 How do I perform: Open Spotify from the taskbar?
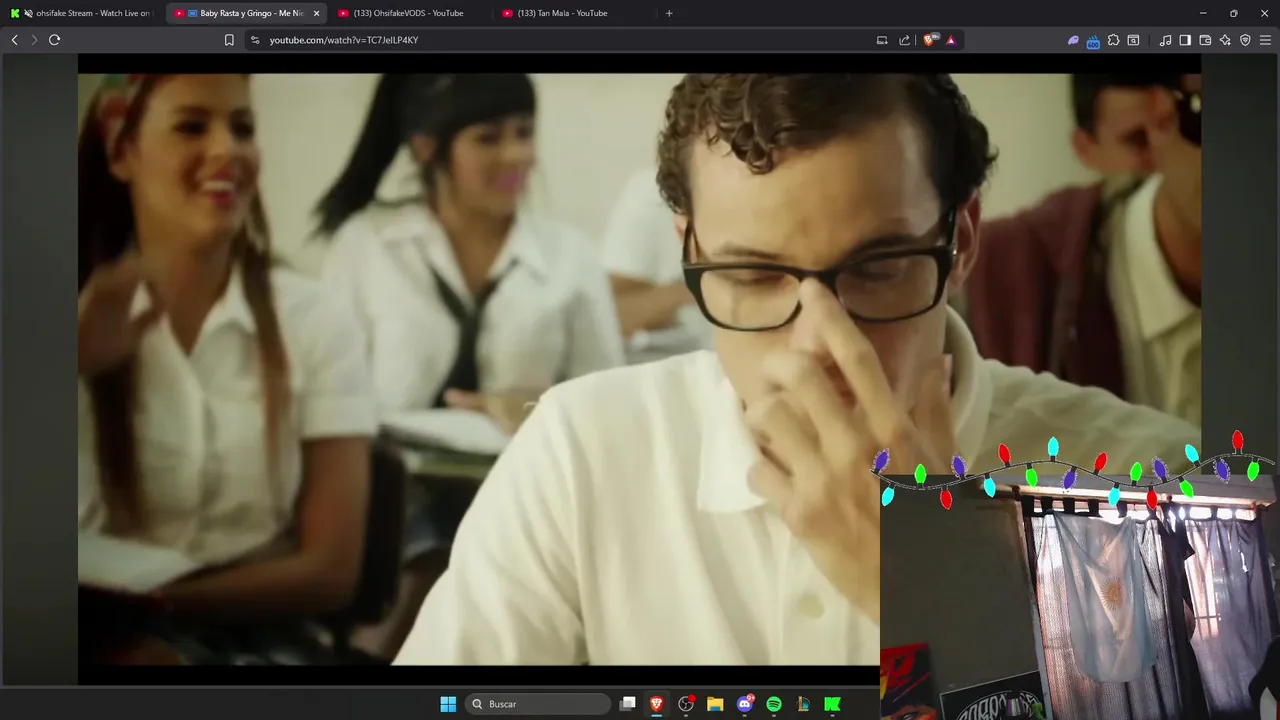point(774,704)
